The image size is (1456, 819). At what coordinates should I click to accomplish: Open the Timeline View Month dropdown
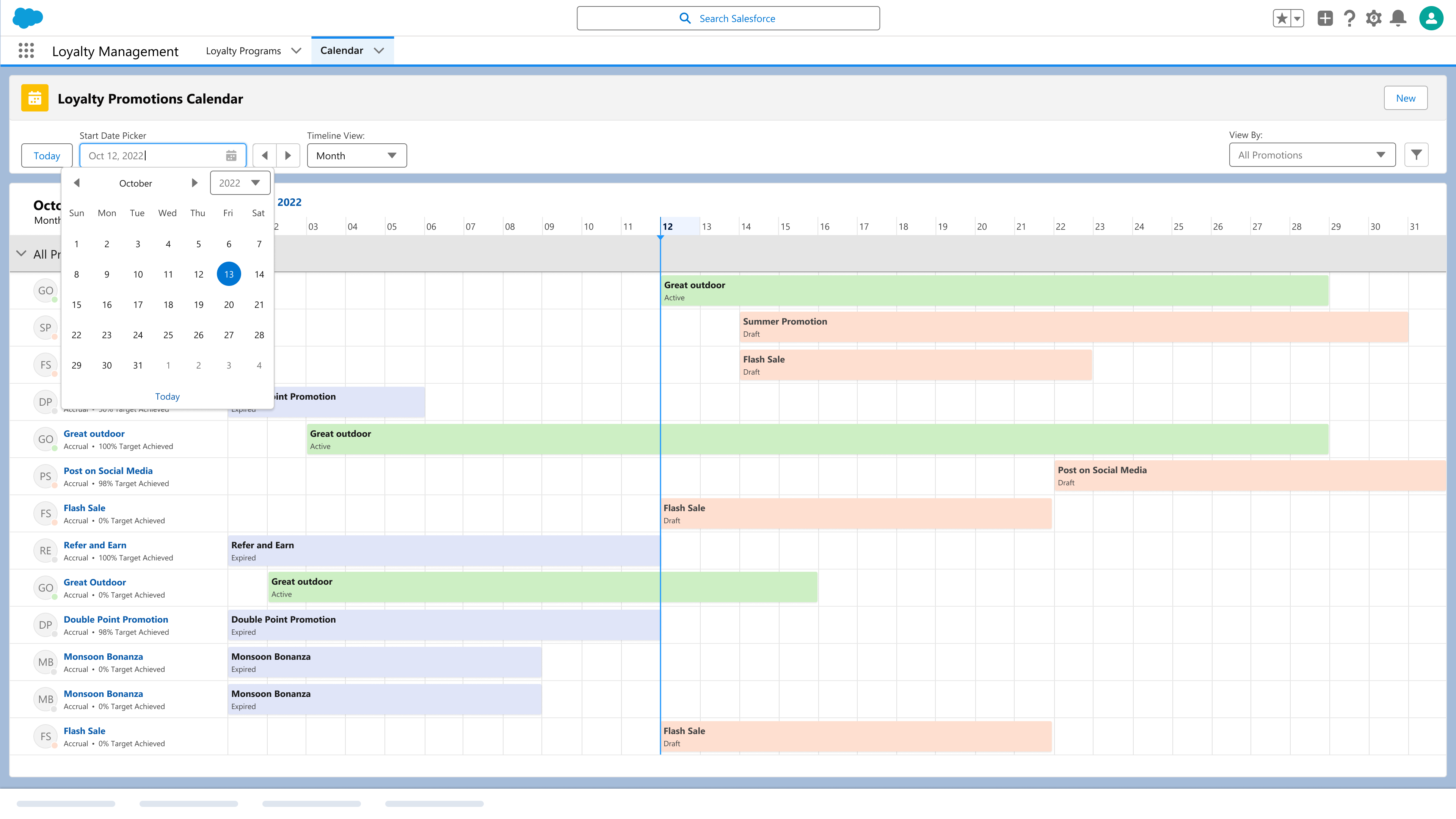pos(357,155)
